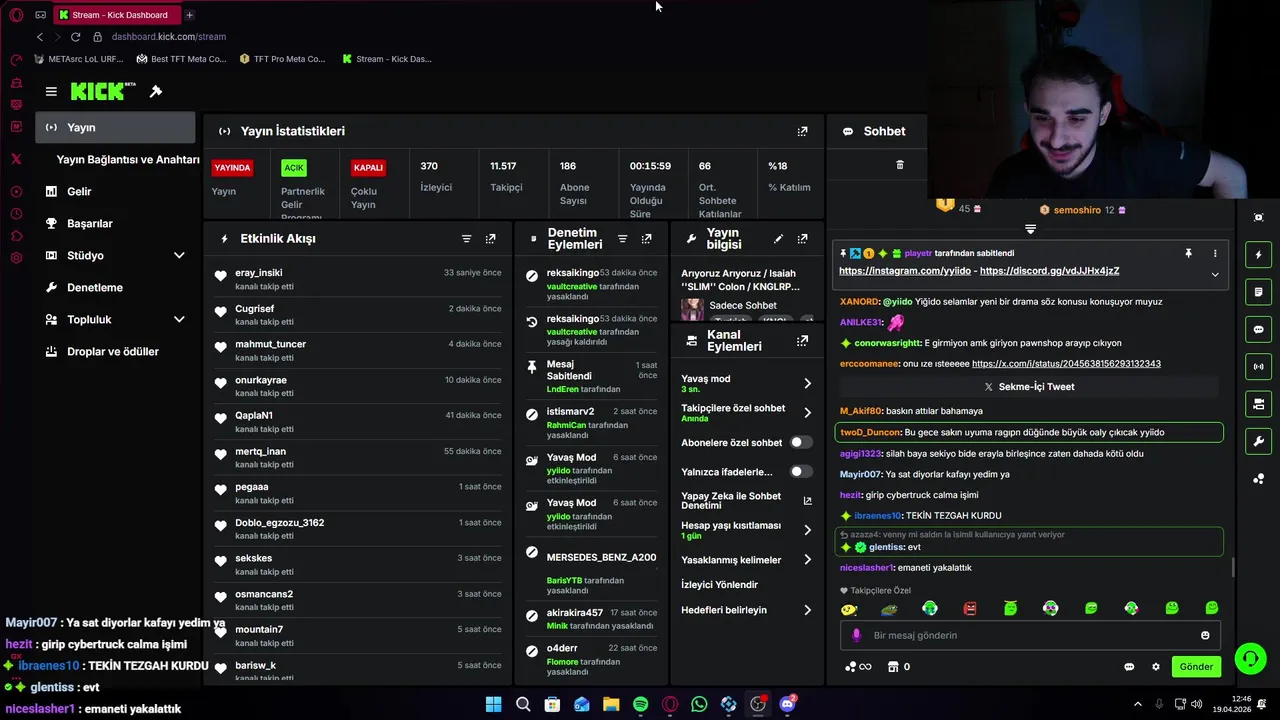The image size is (1280, 720).
Task: Click the Gönder send button
Action: [x=1196, y=667]
